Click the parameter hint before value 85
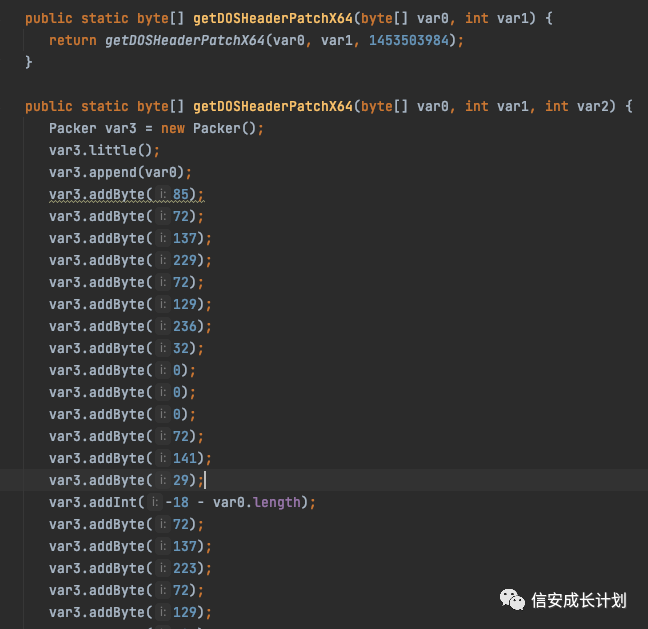648x629 pixels. pyautogui.click(x=163, y=194)
